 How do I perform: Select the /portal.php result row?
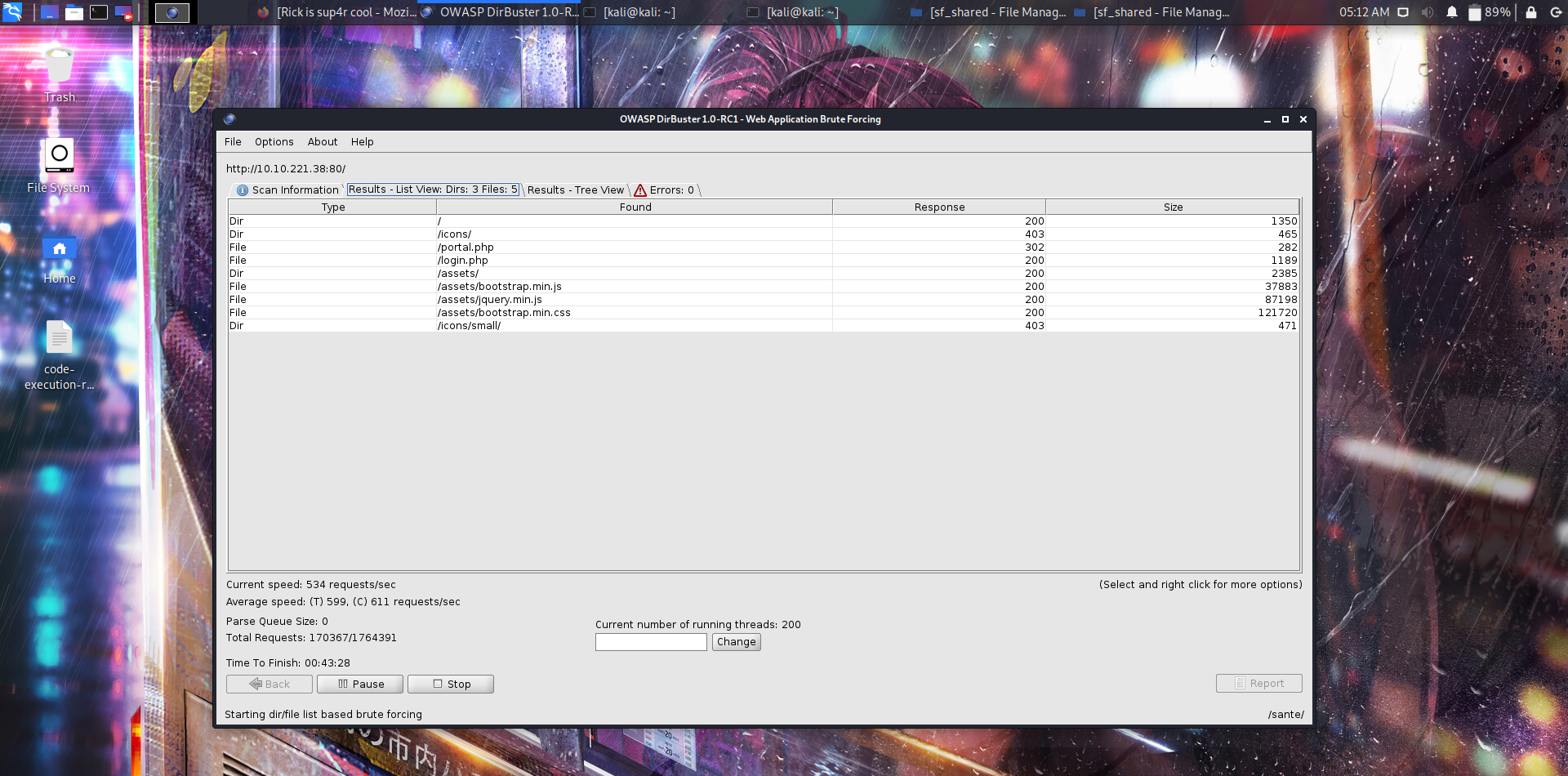[764, 248]
